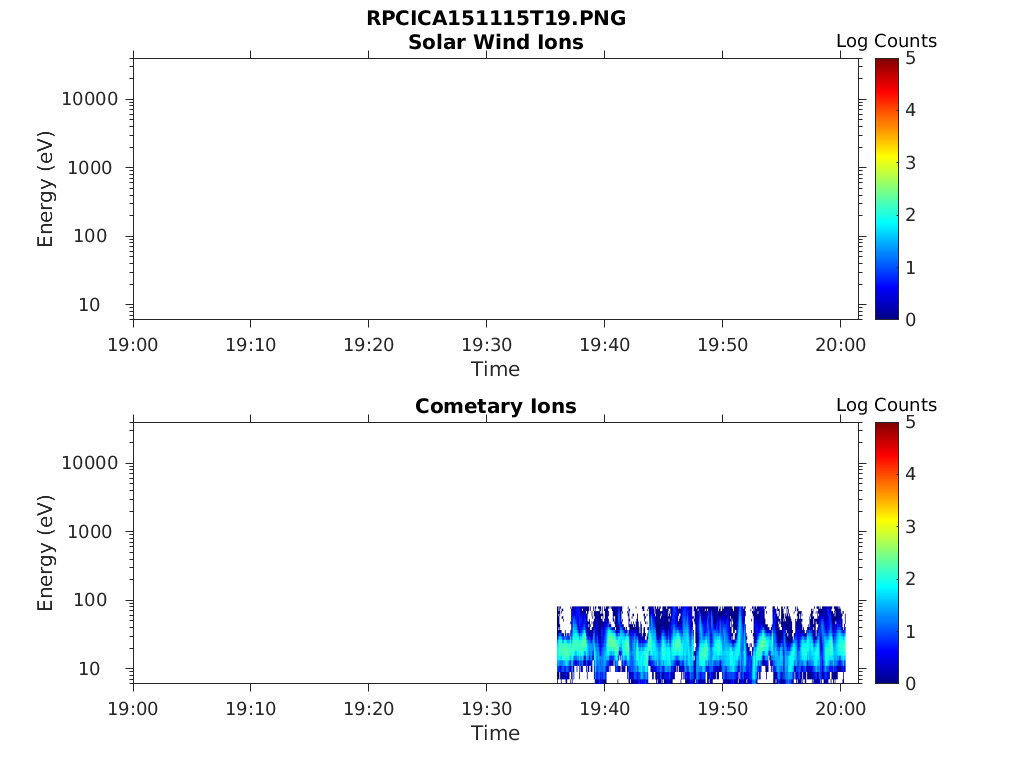The image size is (1024, 768).
Task: Click 19:10 tick label on bottom plot
Action: click(251, 709)
